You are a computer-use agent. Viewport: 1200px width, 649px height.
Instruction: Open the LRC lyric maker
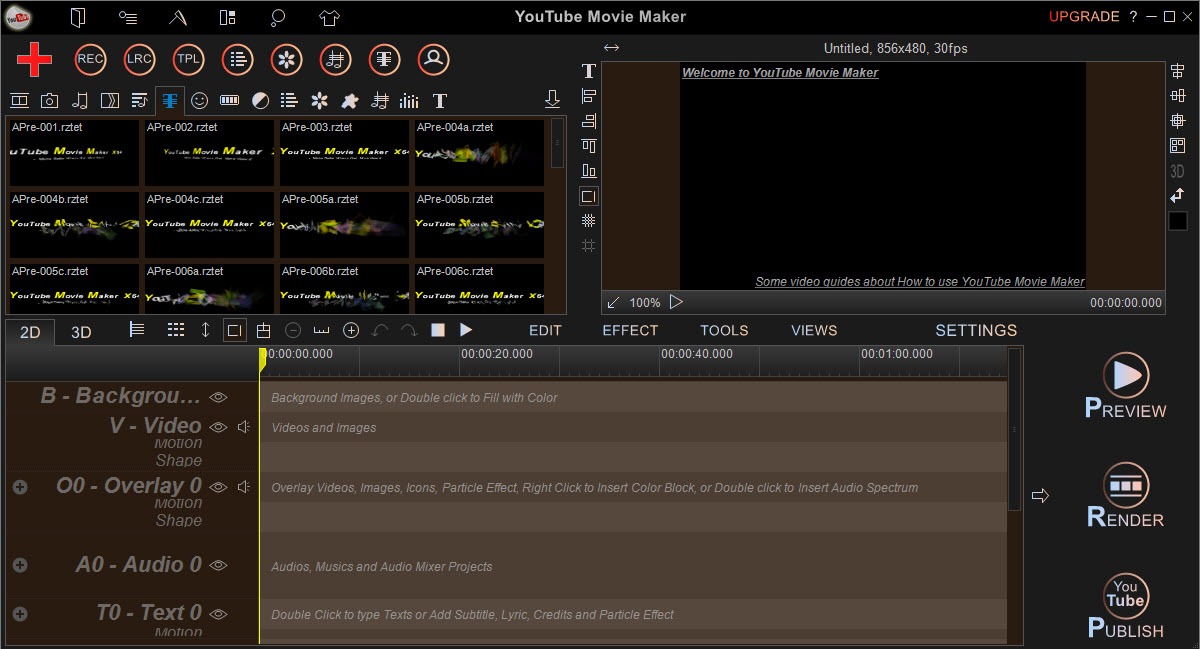click(139, 60)
